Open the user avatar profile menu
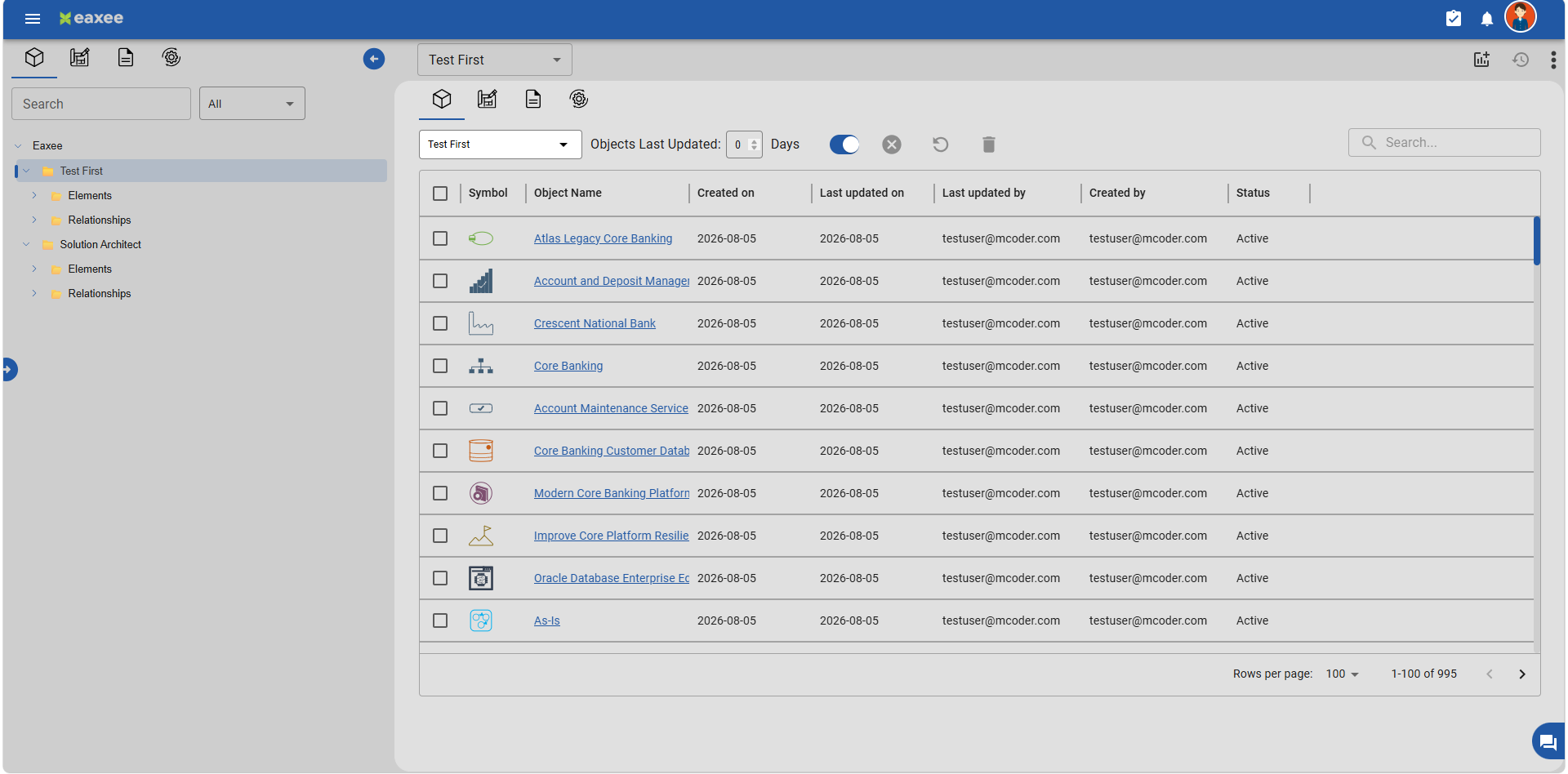The image size is (1568, 774). click(x=1521, y=17)
